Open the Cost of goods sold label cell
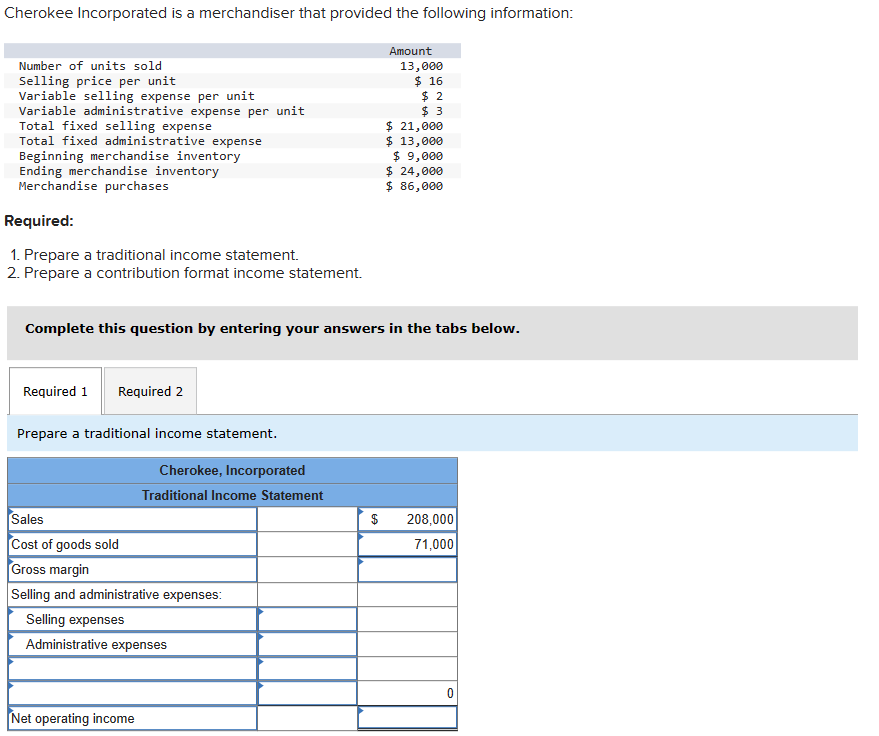The image size is (879, 736). (133, 544)
